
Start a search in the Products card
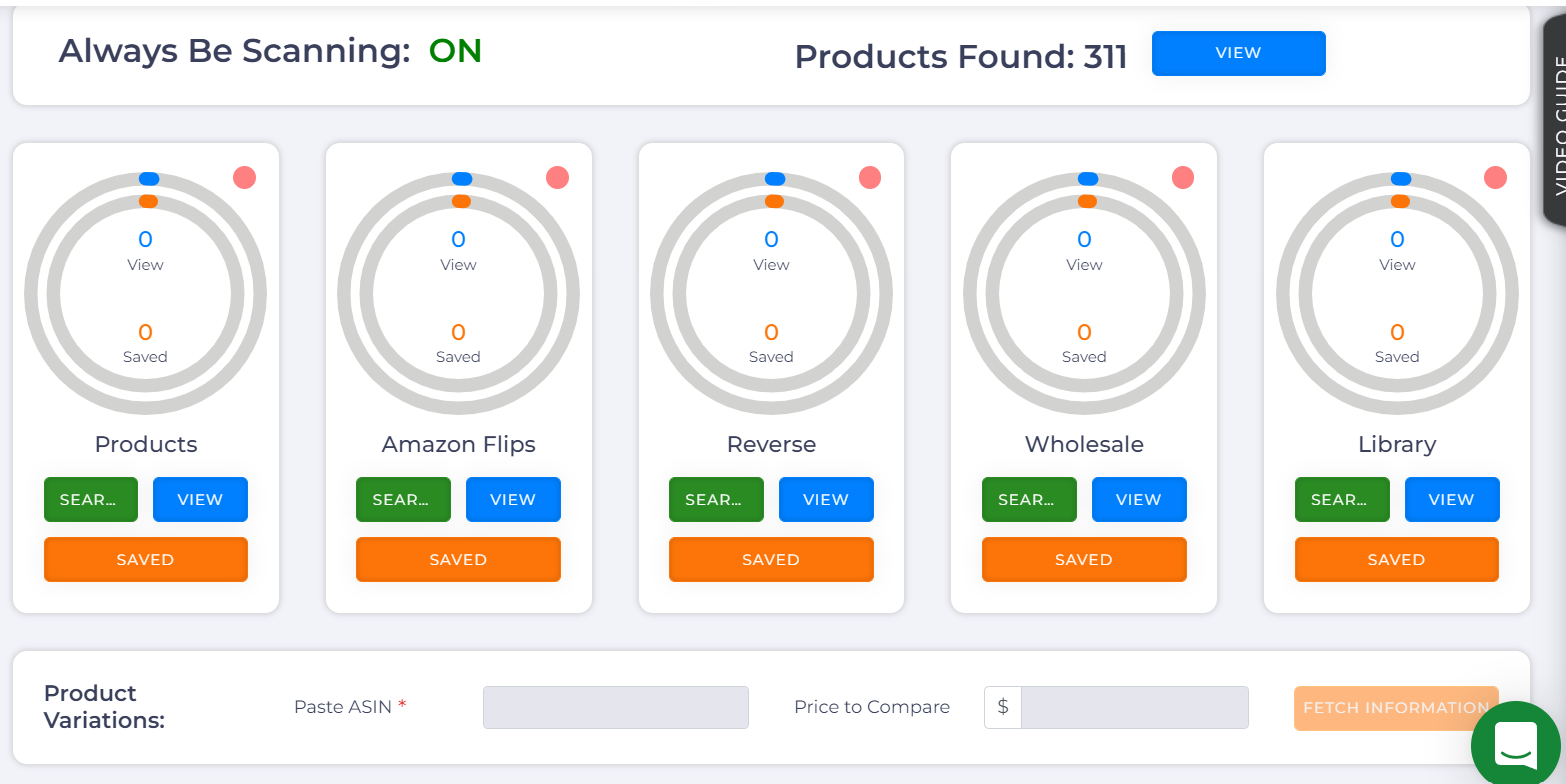[91, 500]
